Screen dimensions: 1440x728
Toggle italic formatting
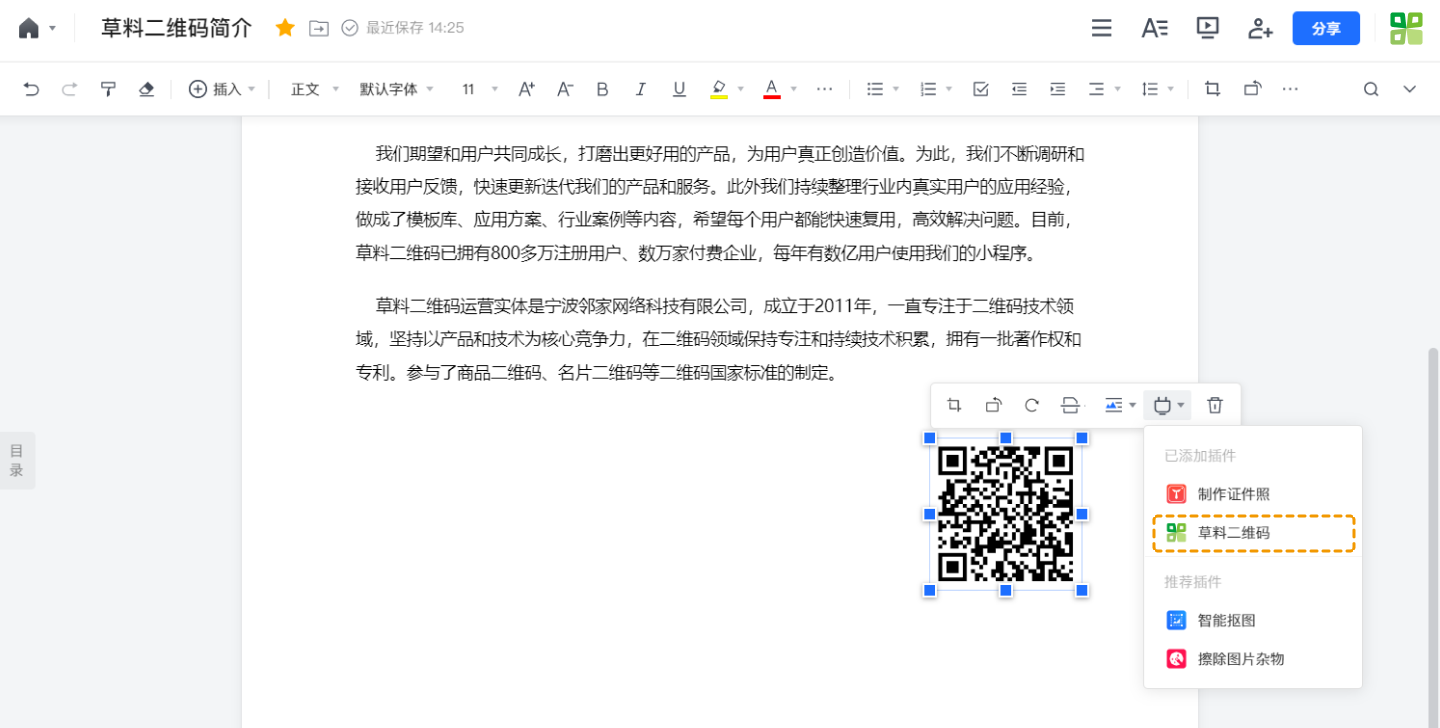(641, 89)
